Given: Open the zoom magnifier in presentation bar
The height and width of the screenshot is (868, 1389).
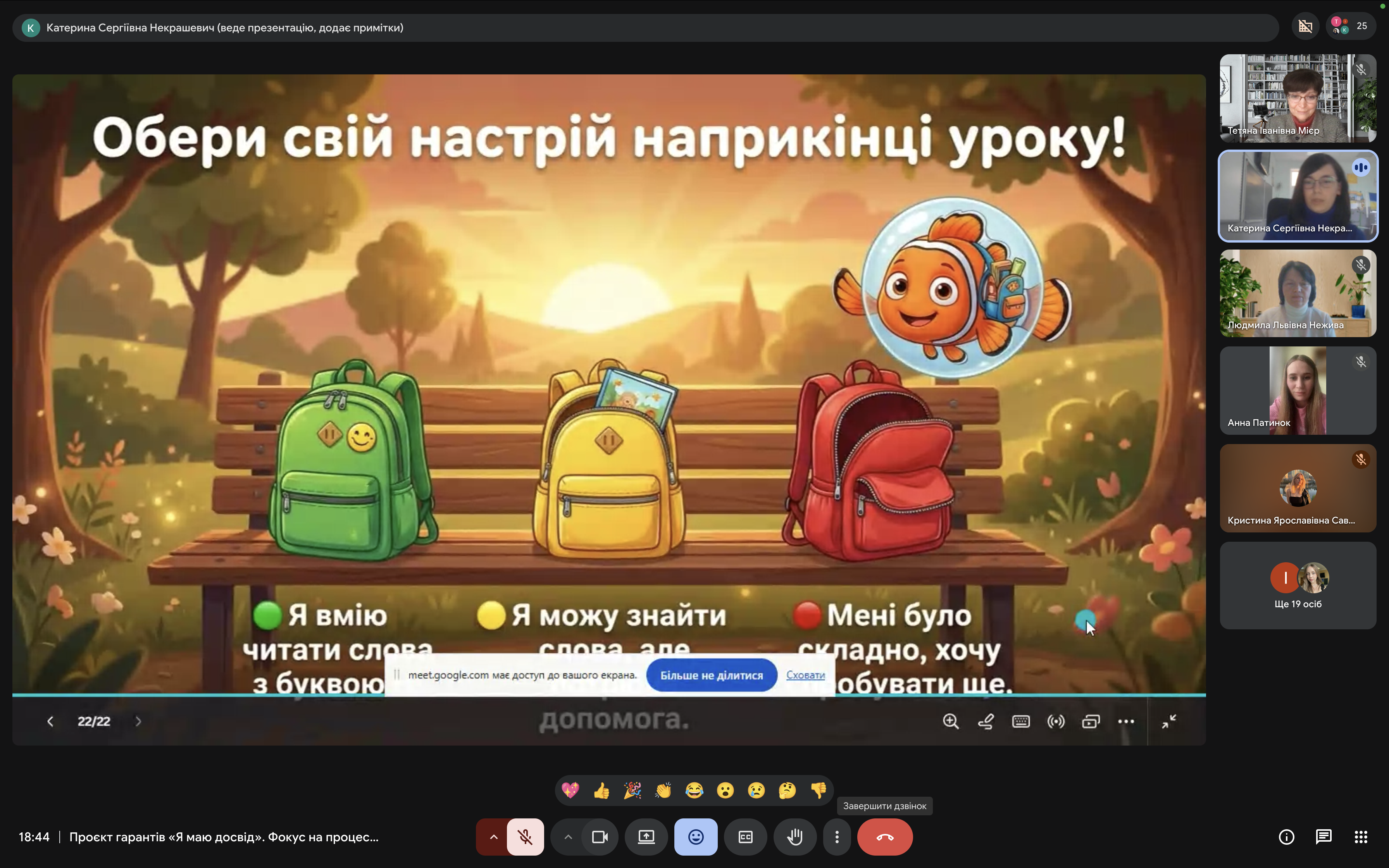Looking at the screenshot, I should pos(951,721).
